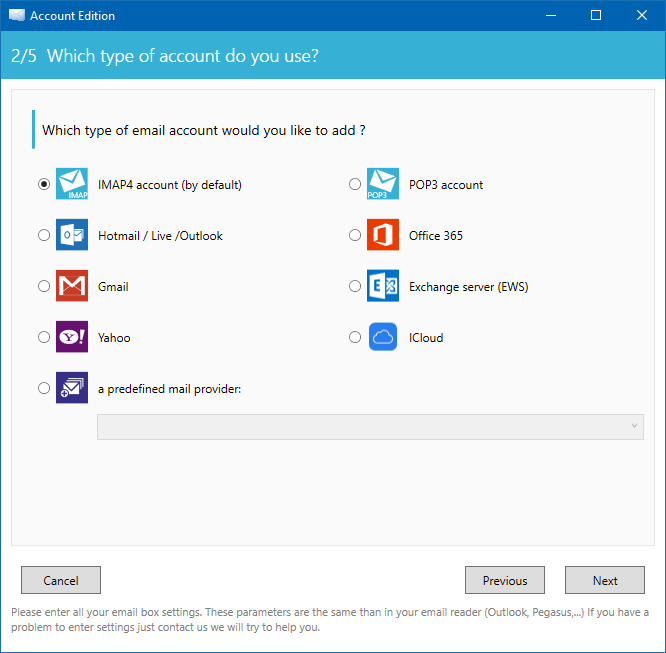Click the 'ICloud' label text
The height and width of the screenshot is (653, 666).
click(x=426, y=338)
